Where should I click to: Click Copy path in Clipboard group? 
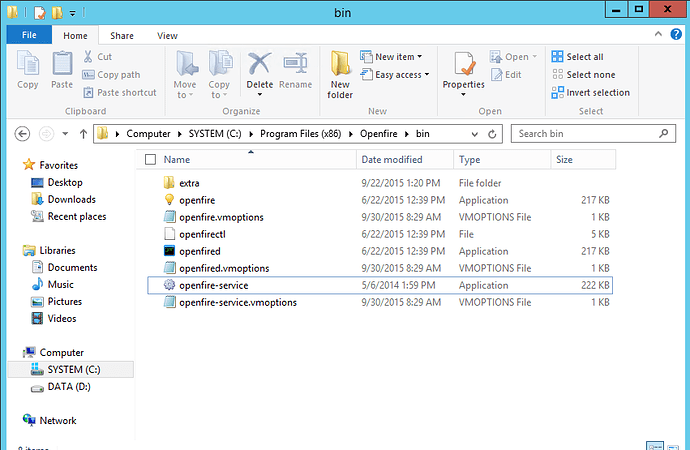(111, 75)
